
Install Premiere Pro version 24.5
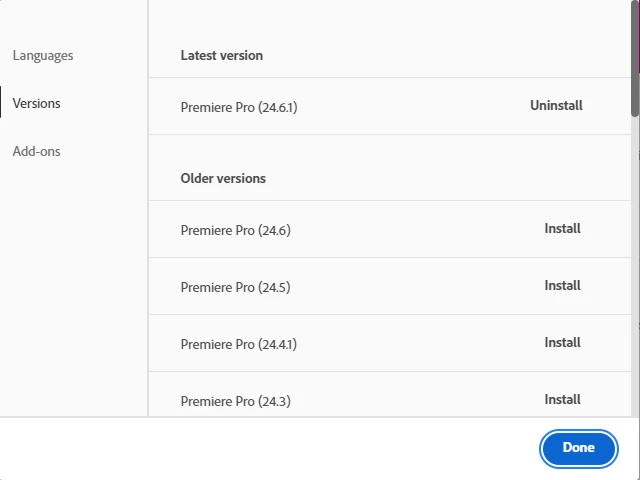click(562, 285)
